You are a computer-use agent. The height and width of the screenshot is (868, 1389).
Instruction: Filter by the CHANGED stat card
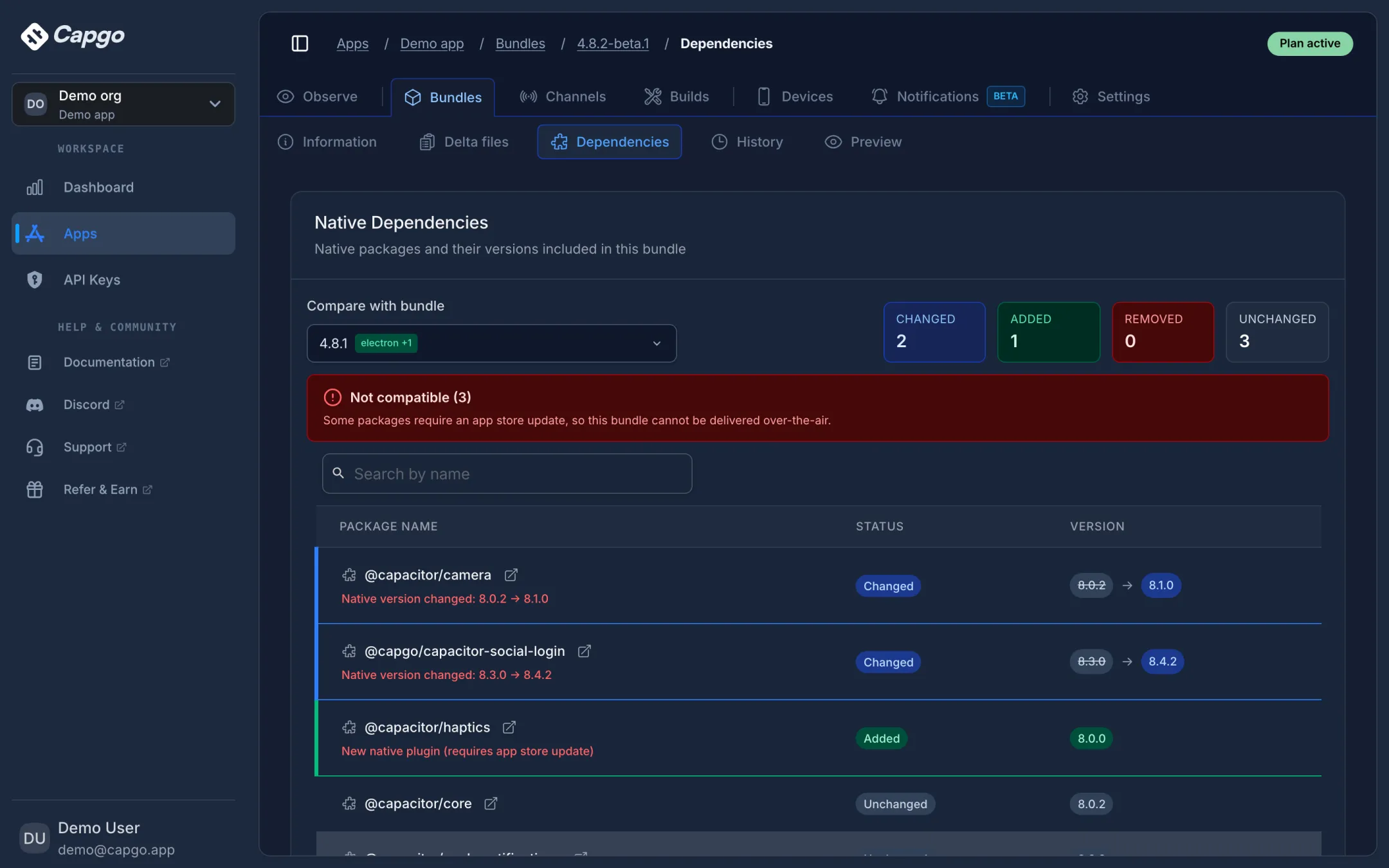coord(934,332)
